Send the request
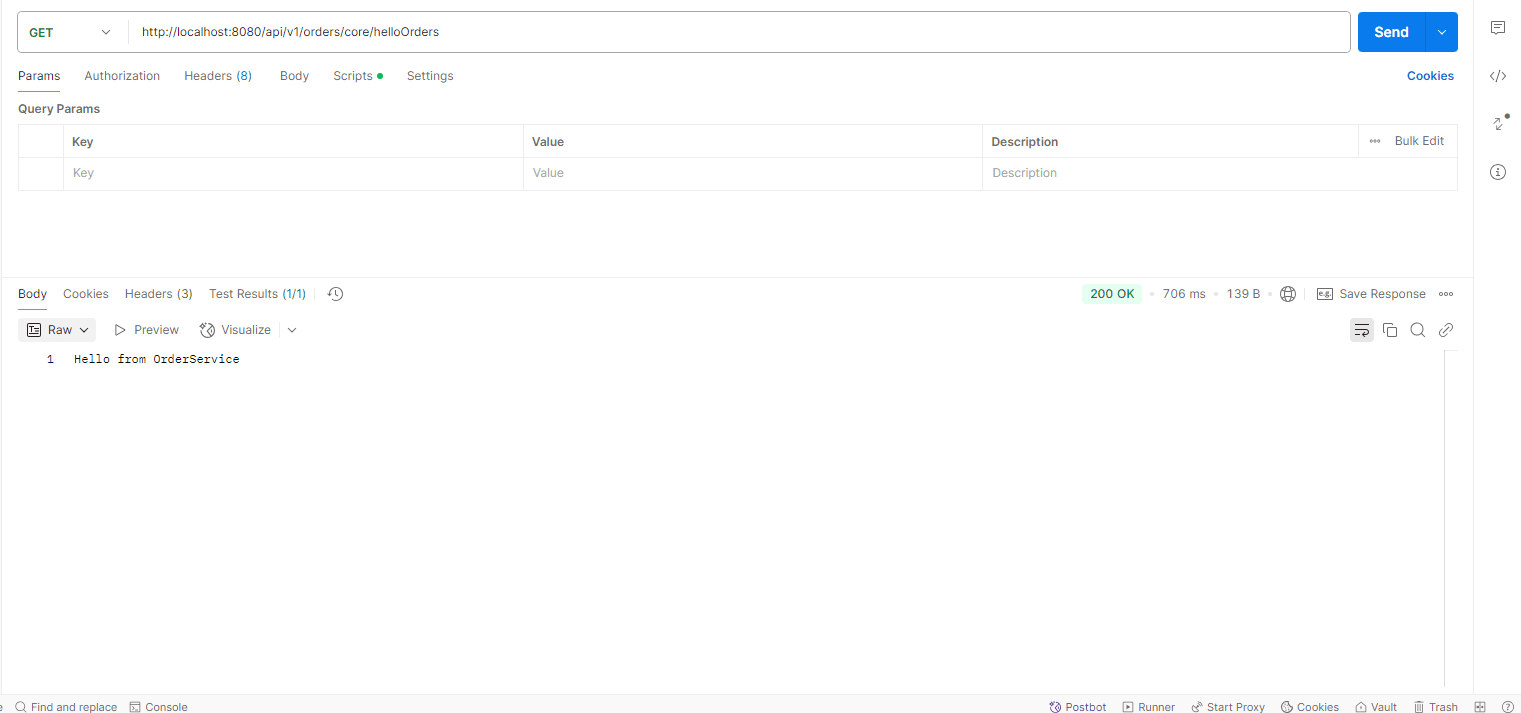 (x=1391, y=32)
